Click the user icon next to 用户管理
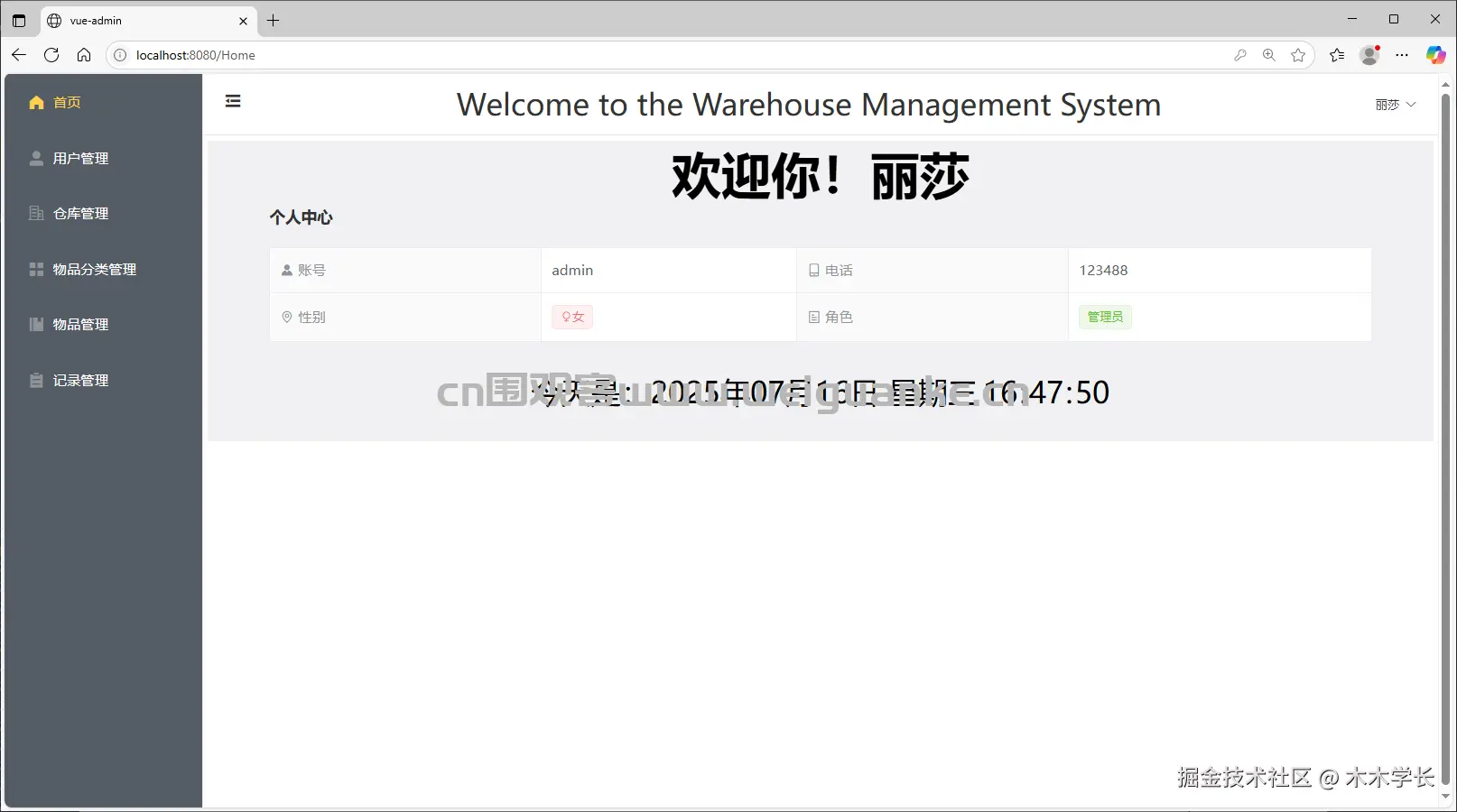Screen dimensions: 1457x812 point(35,158)
